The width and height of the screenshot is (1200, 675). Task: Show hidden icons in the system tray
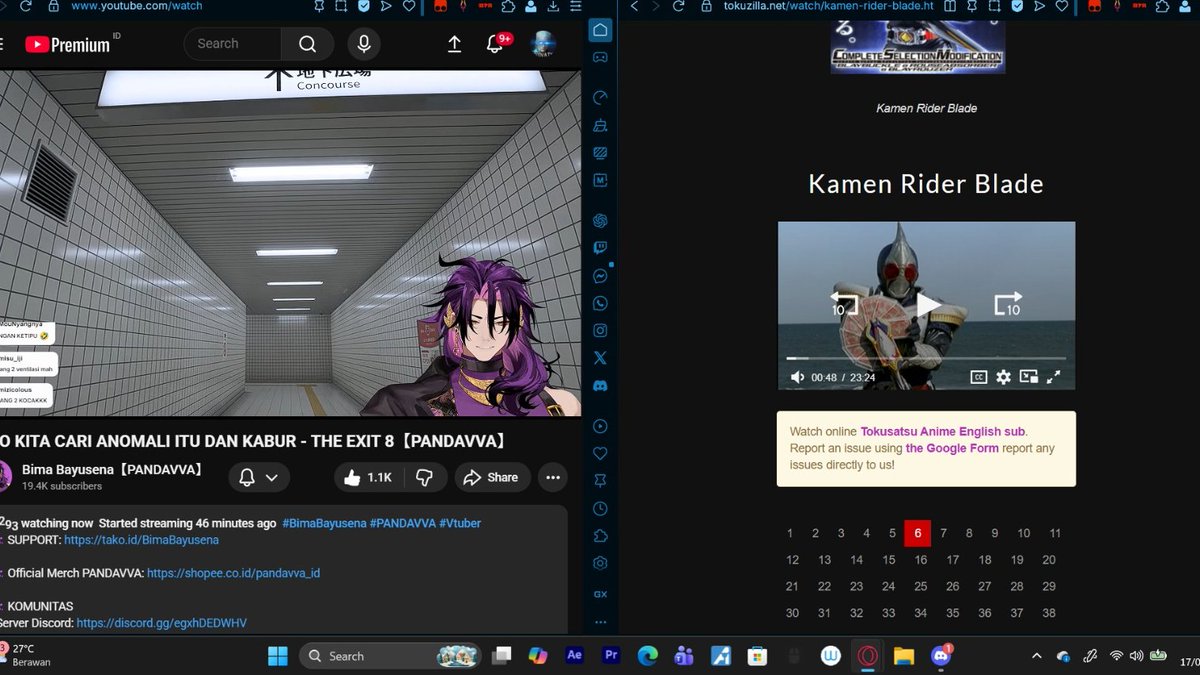click(1036, 656)
